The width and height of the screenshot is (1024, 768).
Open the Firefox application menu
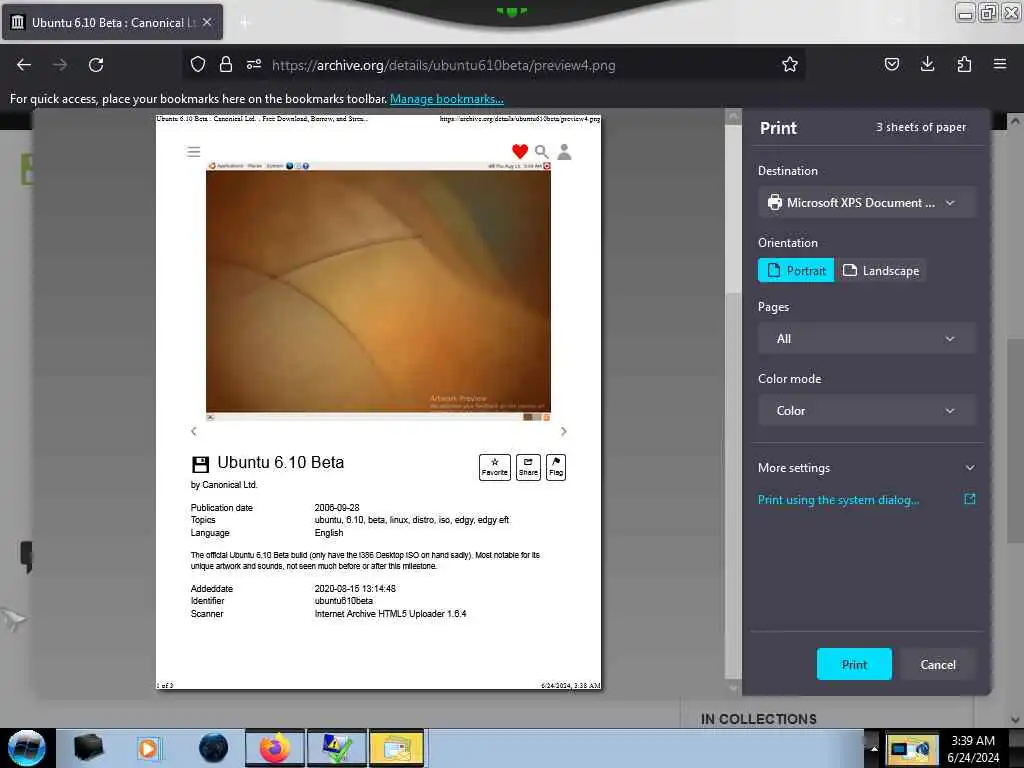pyautogui.click(x=1000, y=64)
